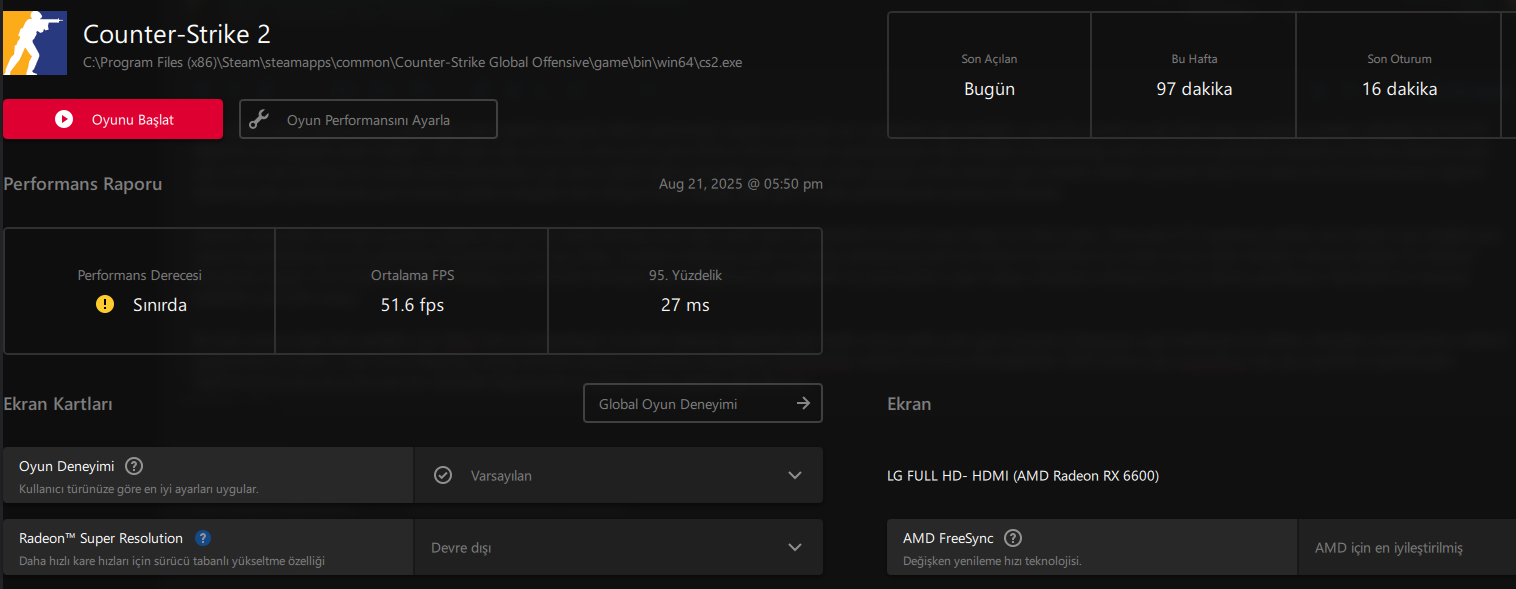Expand the Radeon Super Resolution Devre dışı dropdown
1516x589 pixels.
point(618,547)
